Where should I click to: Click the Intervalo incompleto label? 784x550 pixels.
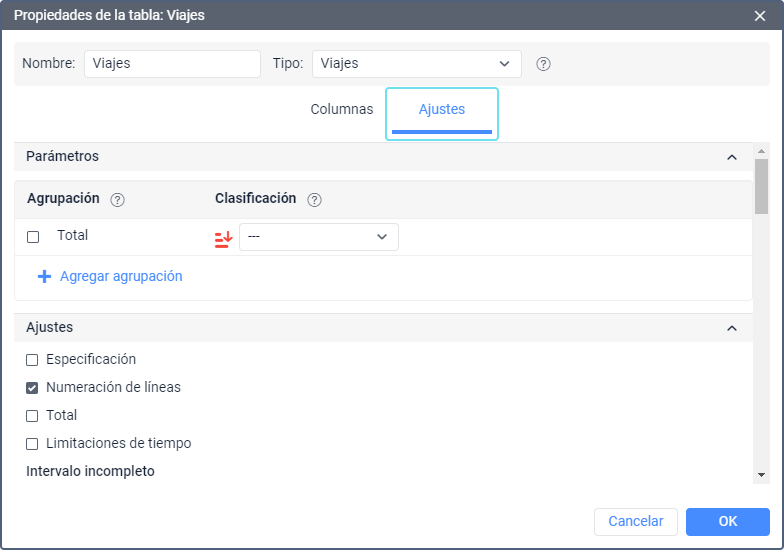90,472
